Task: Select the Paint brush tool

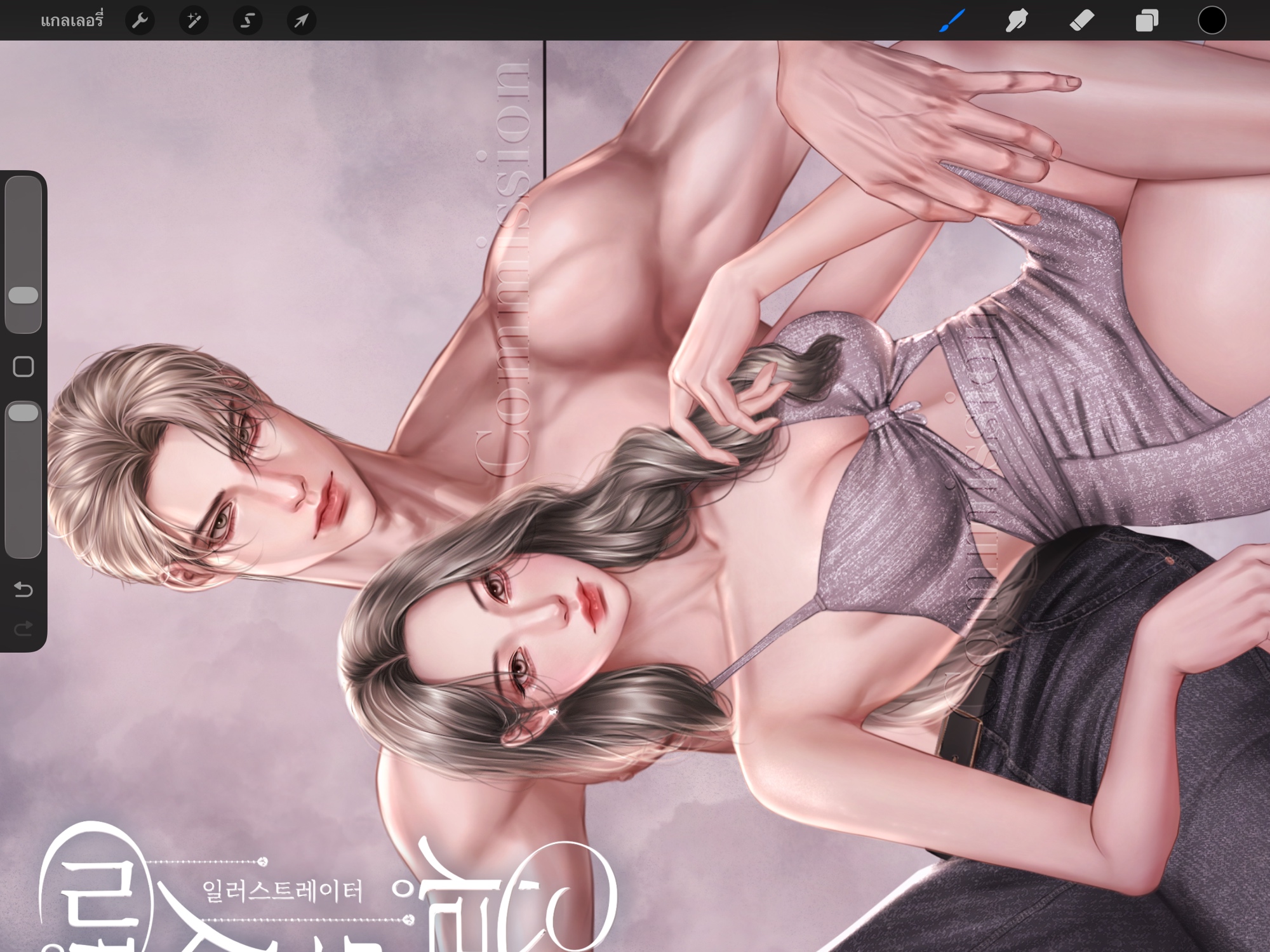Action: (952, 21)
